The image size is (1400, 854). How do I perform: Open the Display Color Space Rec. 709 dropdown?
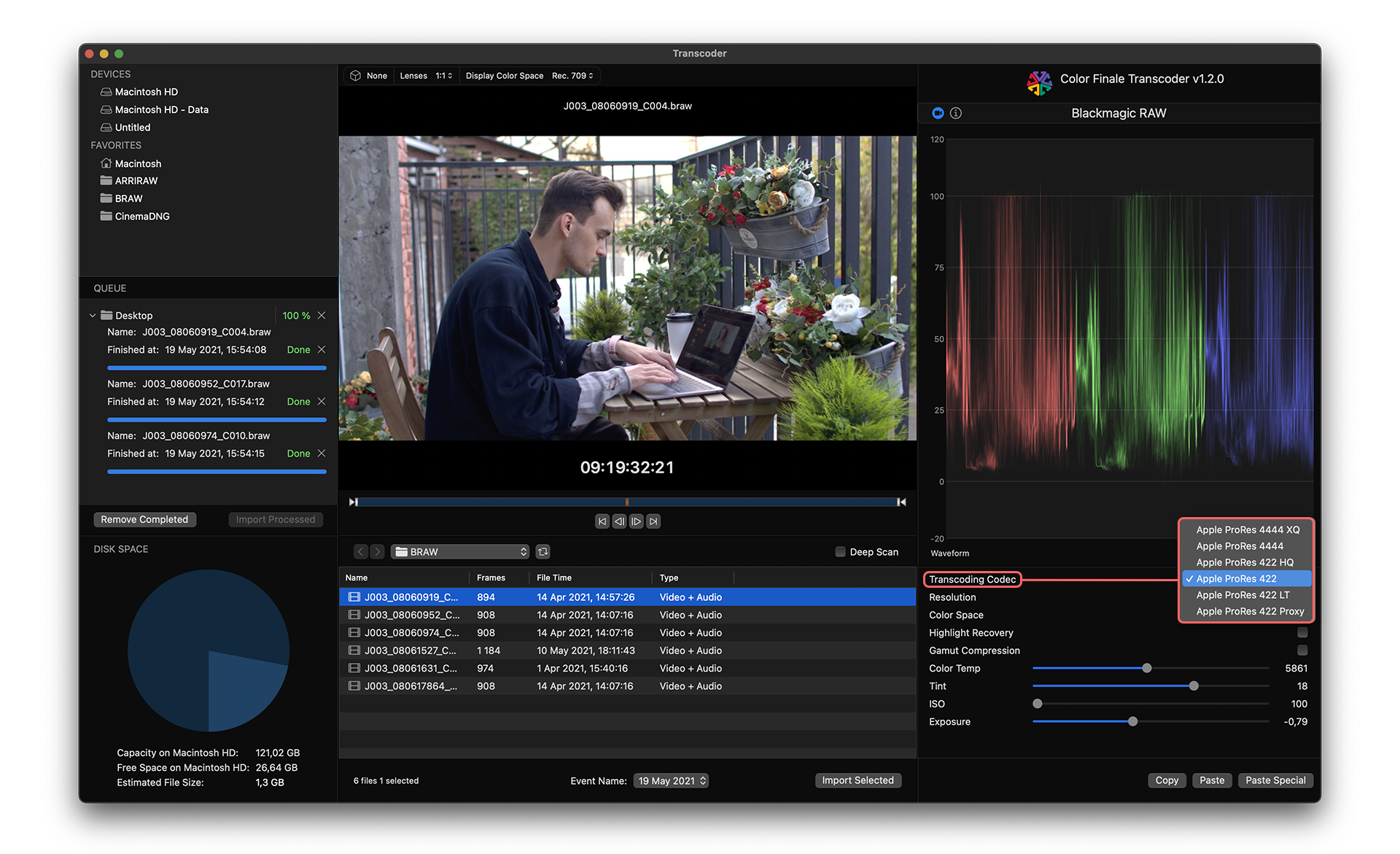coord(529,76)
